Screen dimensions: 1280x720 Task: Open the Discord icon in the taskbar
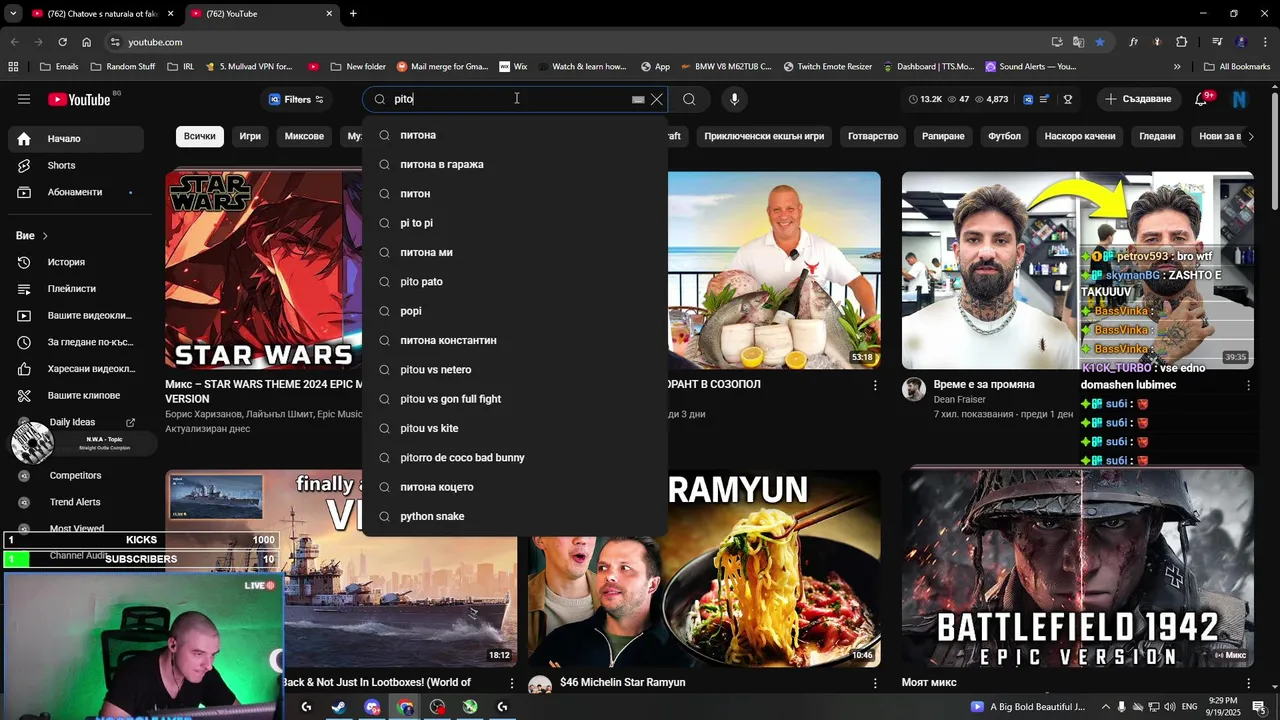pyautogui.click(x=372, y=707)
